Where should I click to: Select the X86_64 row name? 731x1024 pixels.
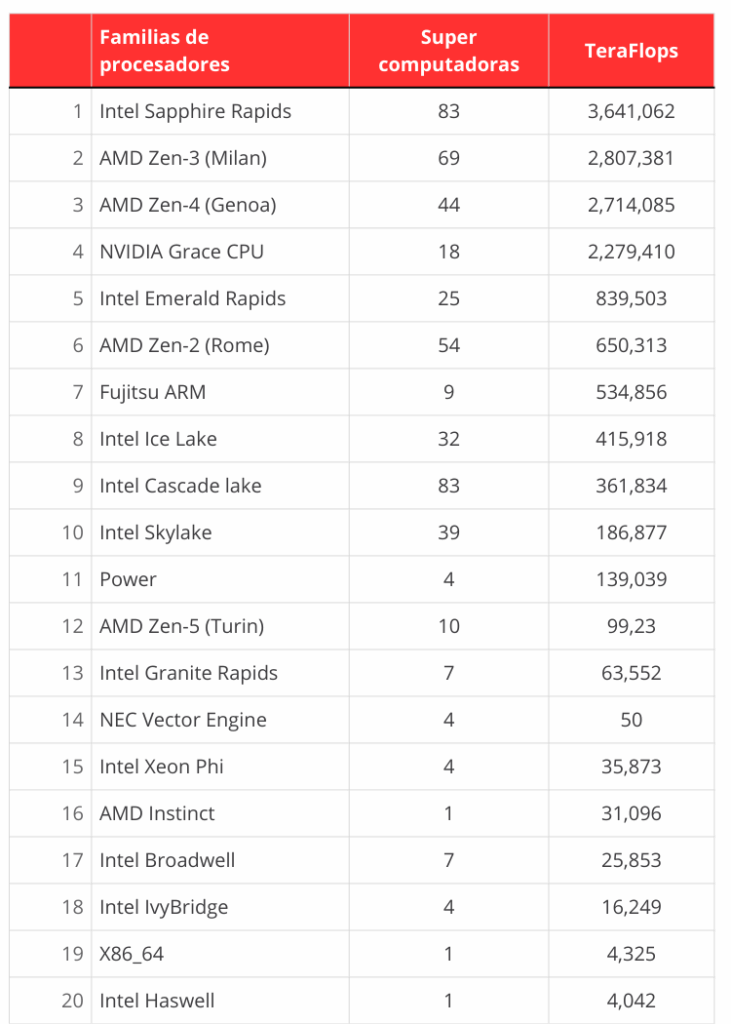point(132,954)
